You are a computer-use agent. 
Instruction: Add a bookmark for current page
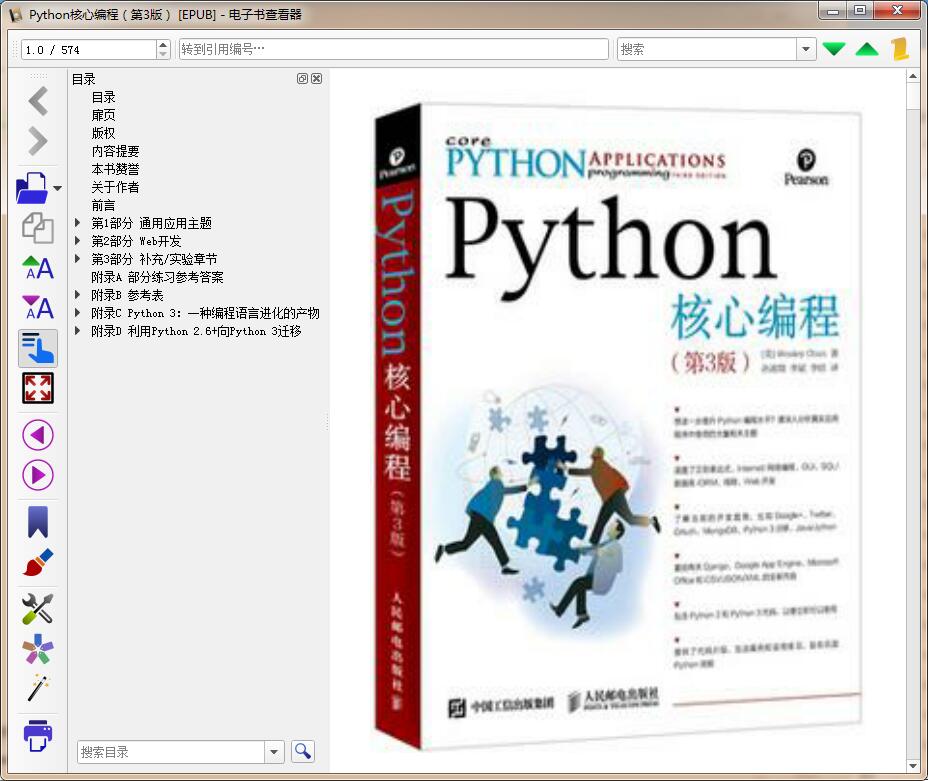tap(37, 520)
